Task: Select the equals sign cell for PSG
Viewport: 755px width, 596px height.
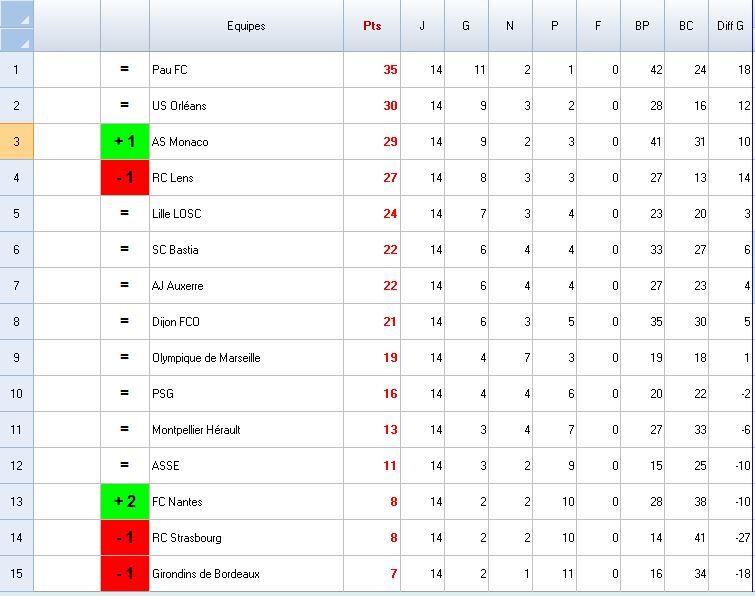Action: [125, 394]
